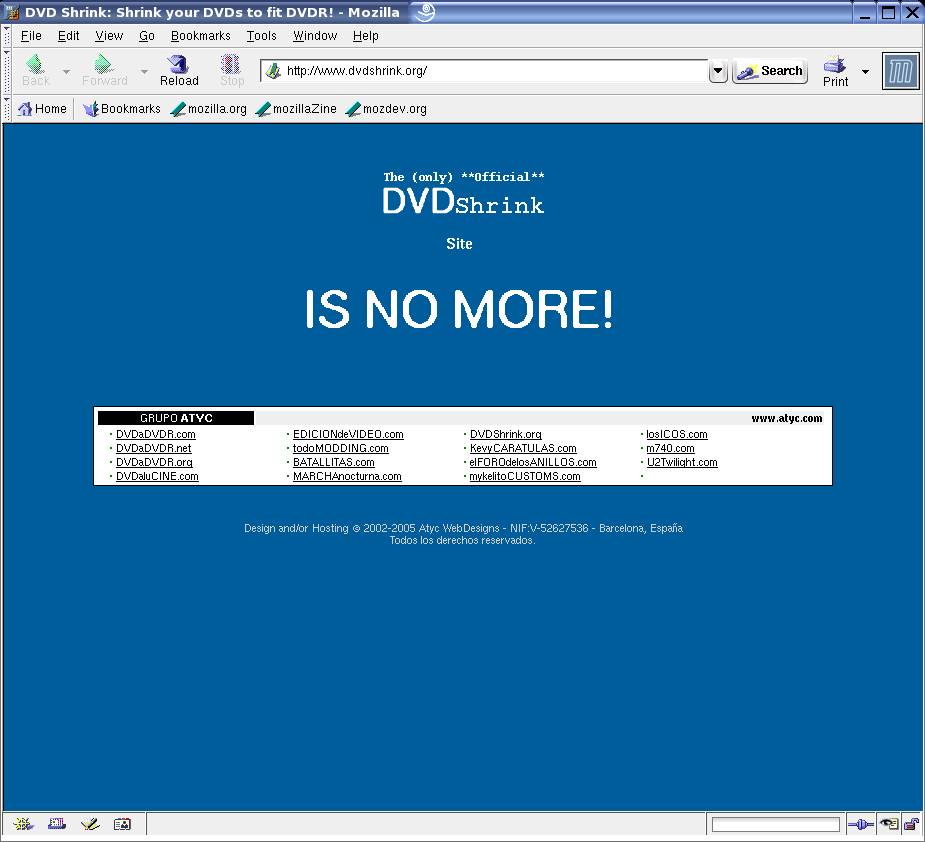Click the www.atyc.com link
Screen dimensions: 925x842
786,418
